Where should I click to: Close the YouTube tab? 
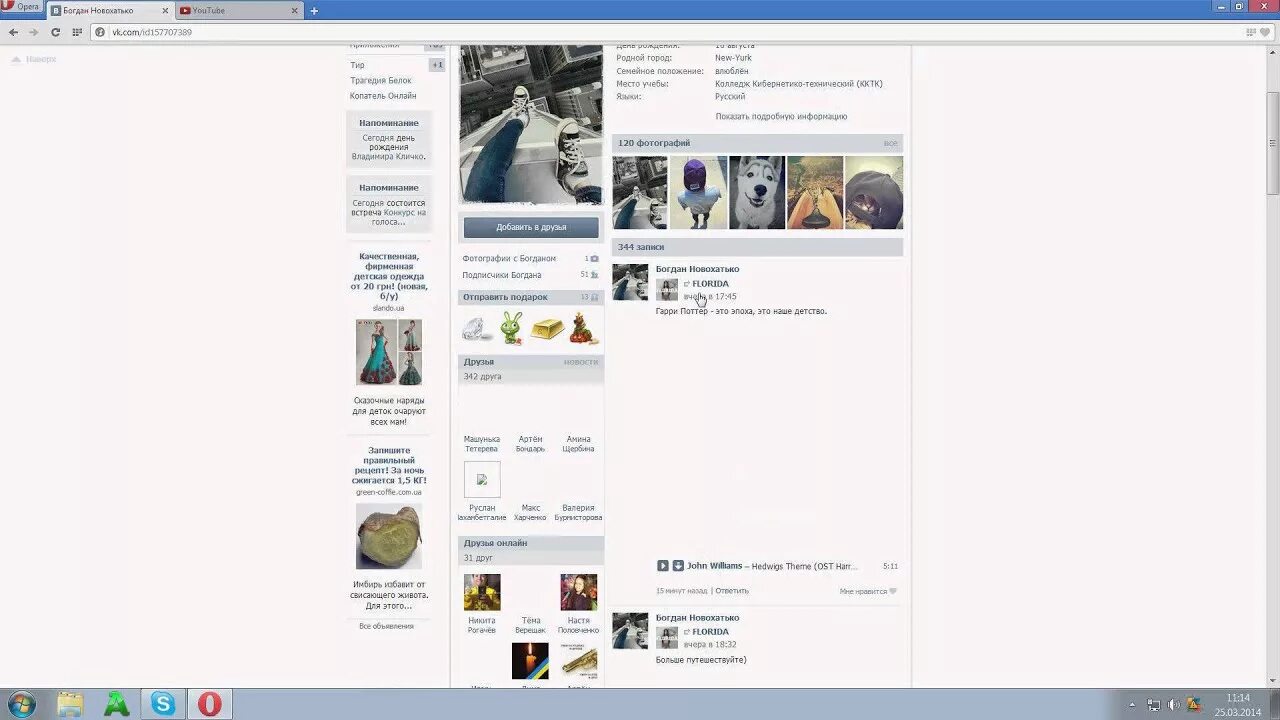tap(294, 11)
